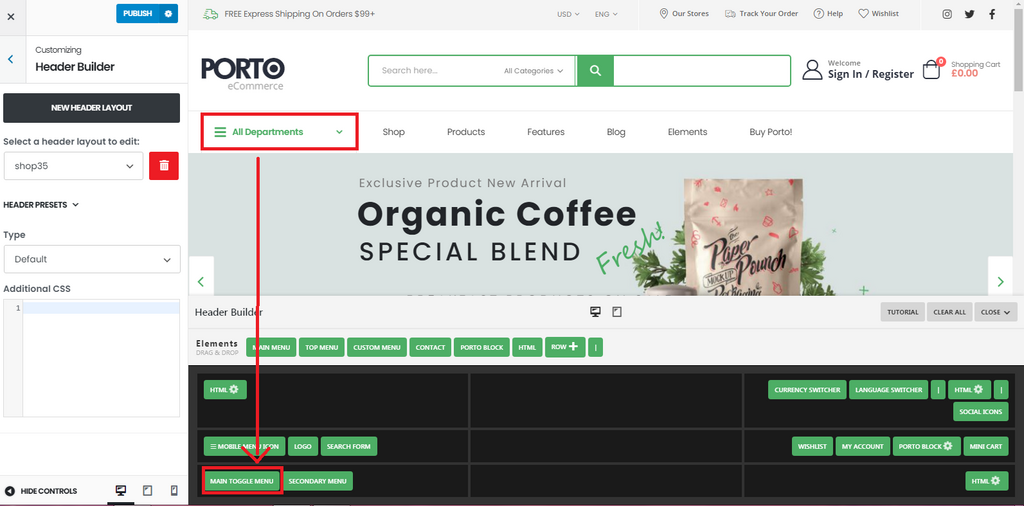Select My Account block

(x=862, y=447)
